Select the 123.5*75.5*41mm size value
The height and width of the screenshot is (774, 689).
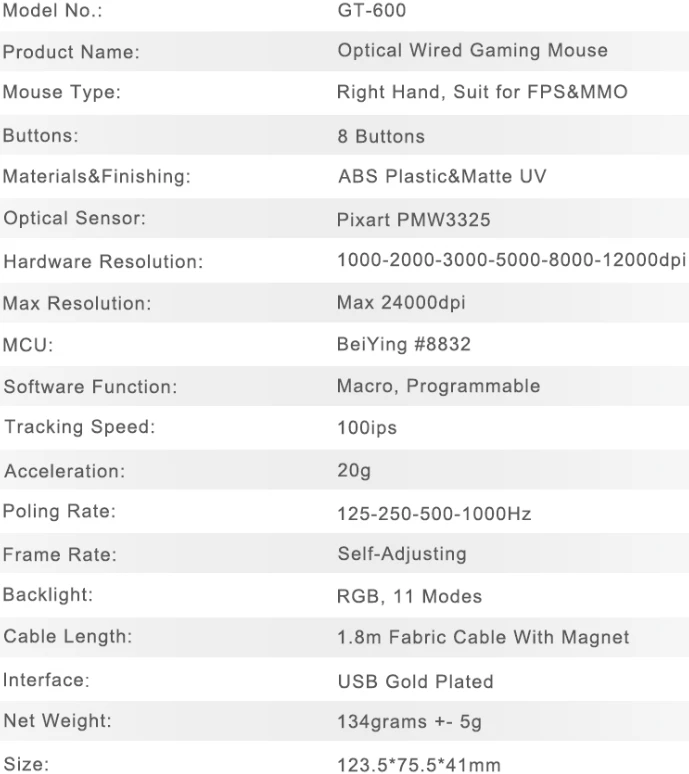(419, 765)
